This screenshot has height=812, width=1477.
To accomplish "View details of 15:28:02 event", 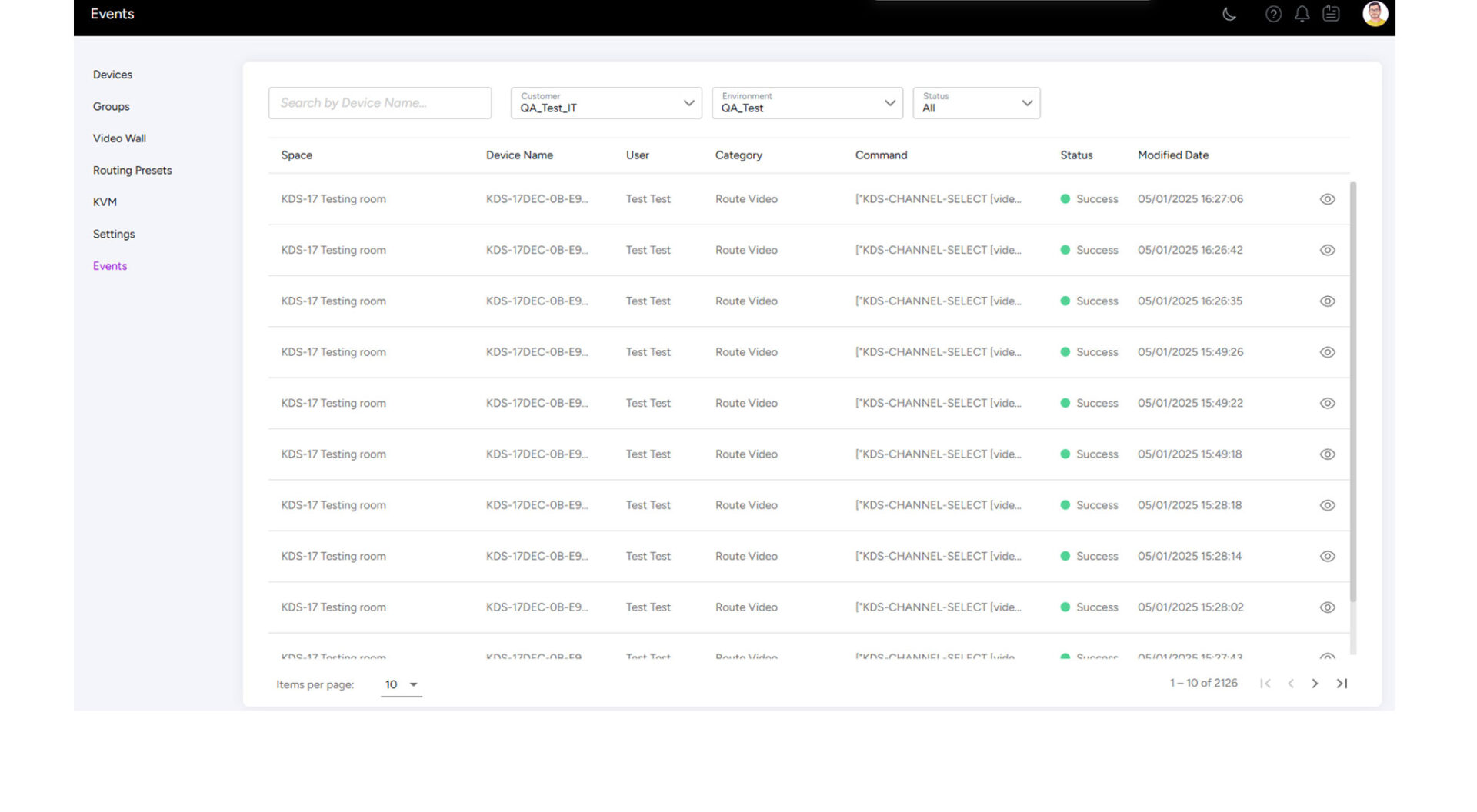I will tap(1327, 607).
